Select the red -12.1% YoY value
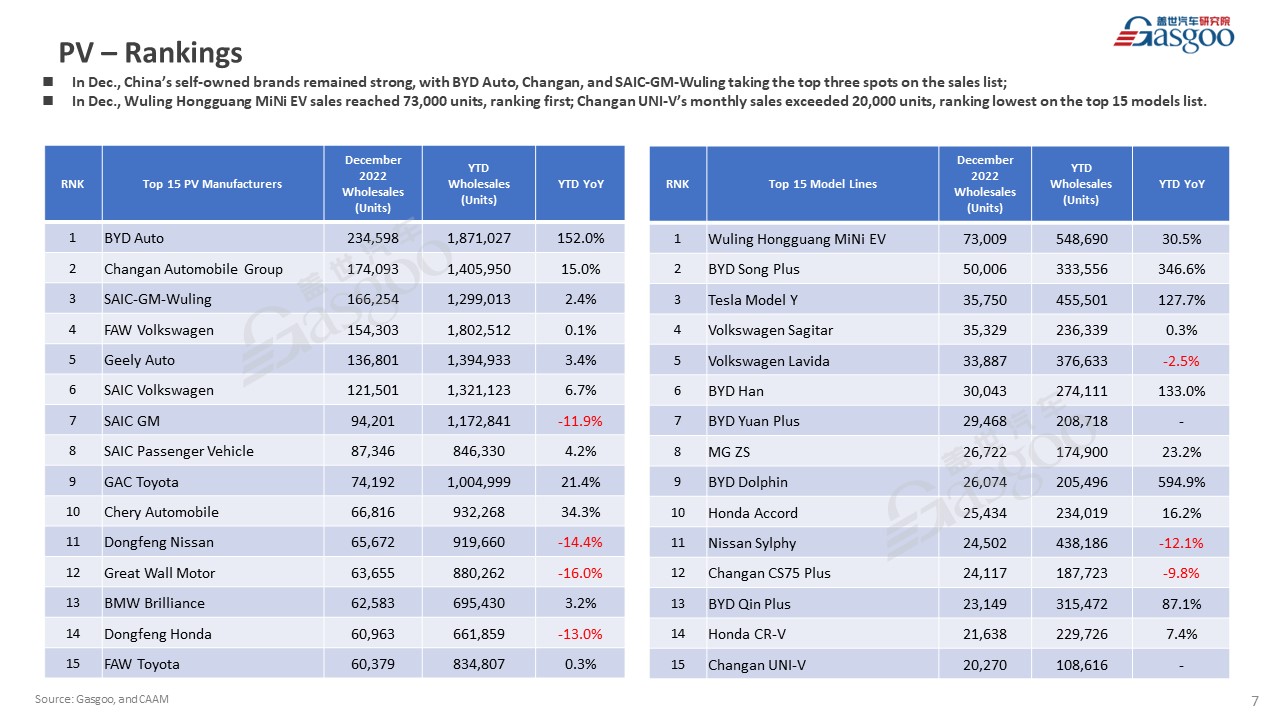 (x=1181, y=543)
